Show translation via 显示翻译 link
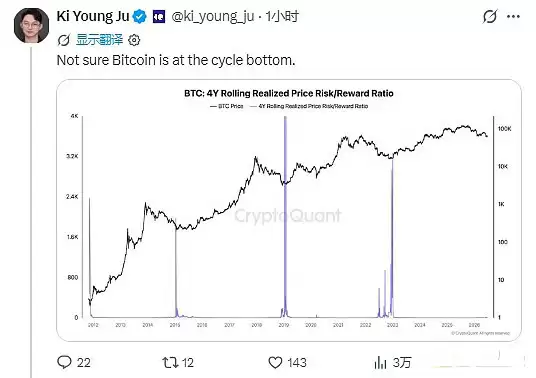 [x=99, y=40]
